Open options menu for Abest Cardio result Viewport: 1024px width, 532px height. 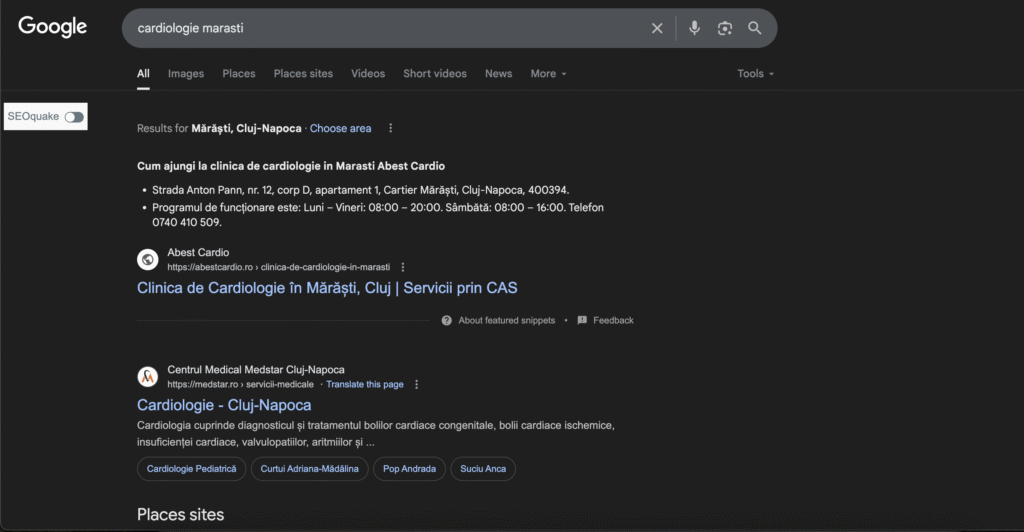403,267
